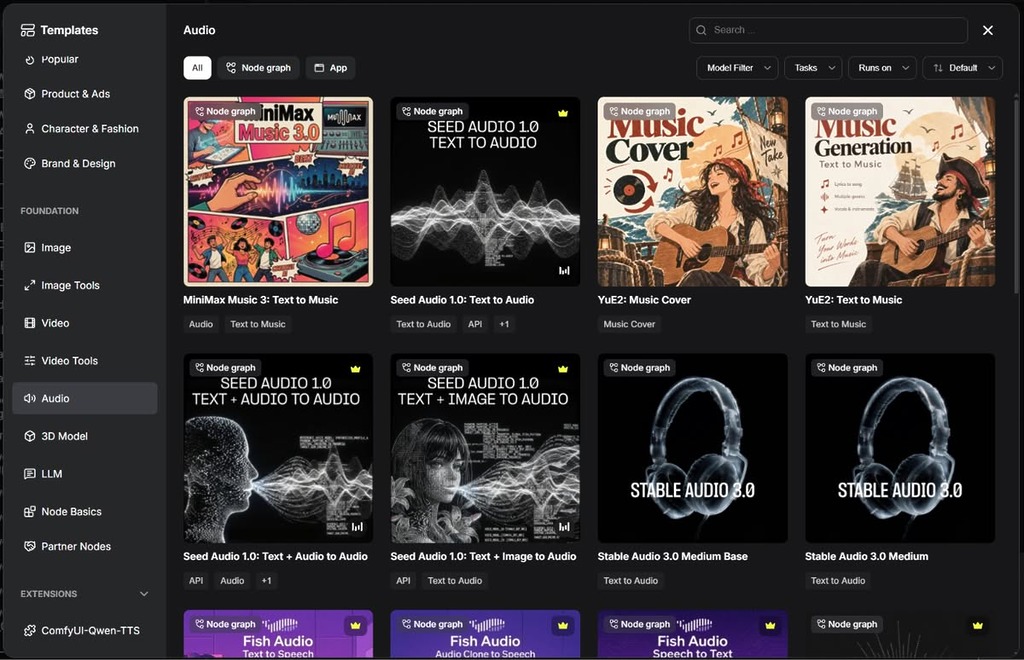Screen dimensions: 1024x660
Task: Click crown icon on Fish Audio Speech to Text
Action: pyautogui.click(x=770, y=625)
